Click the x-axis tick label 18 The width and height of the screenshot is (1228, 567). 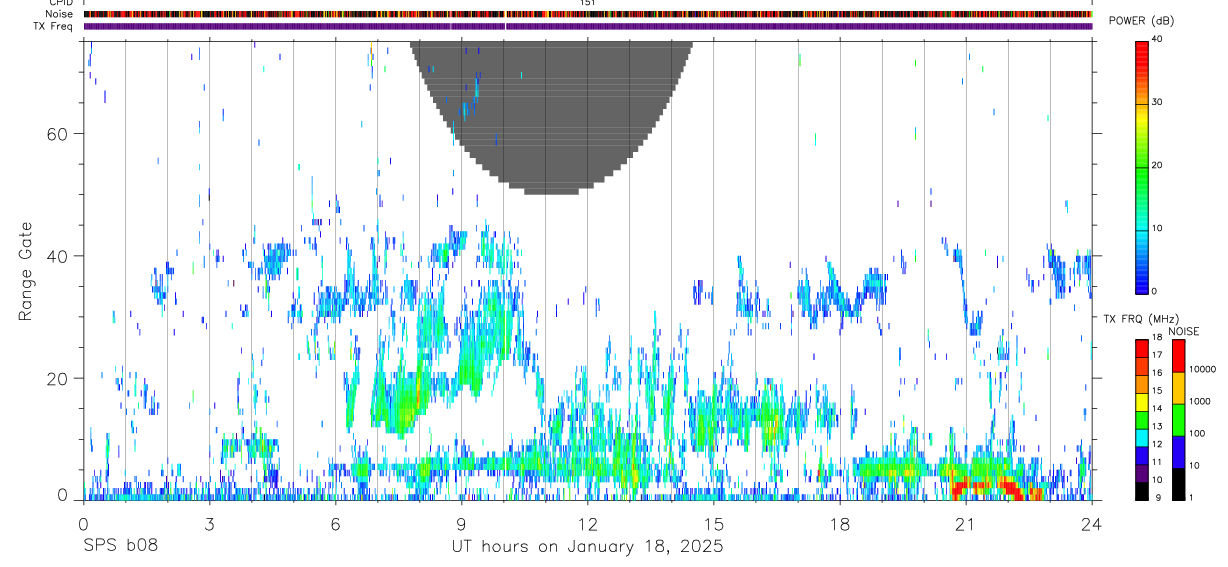(x=839, y=523)
